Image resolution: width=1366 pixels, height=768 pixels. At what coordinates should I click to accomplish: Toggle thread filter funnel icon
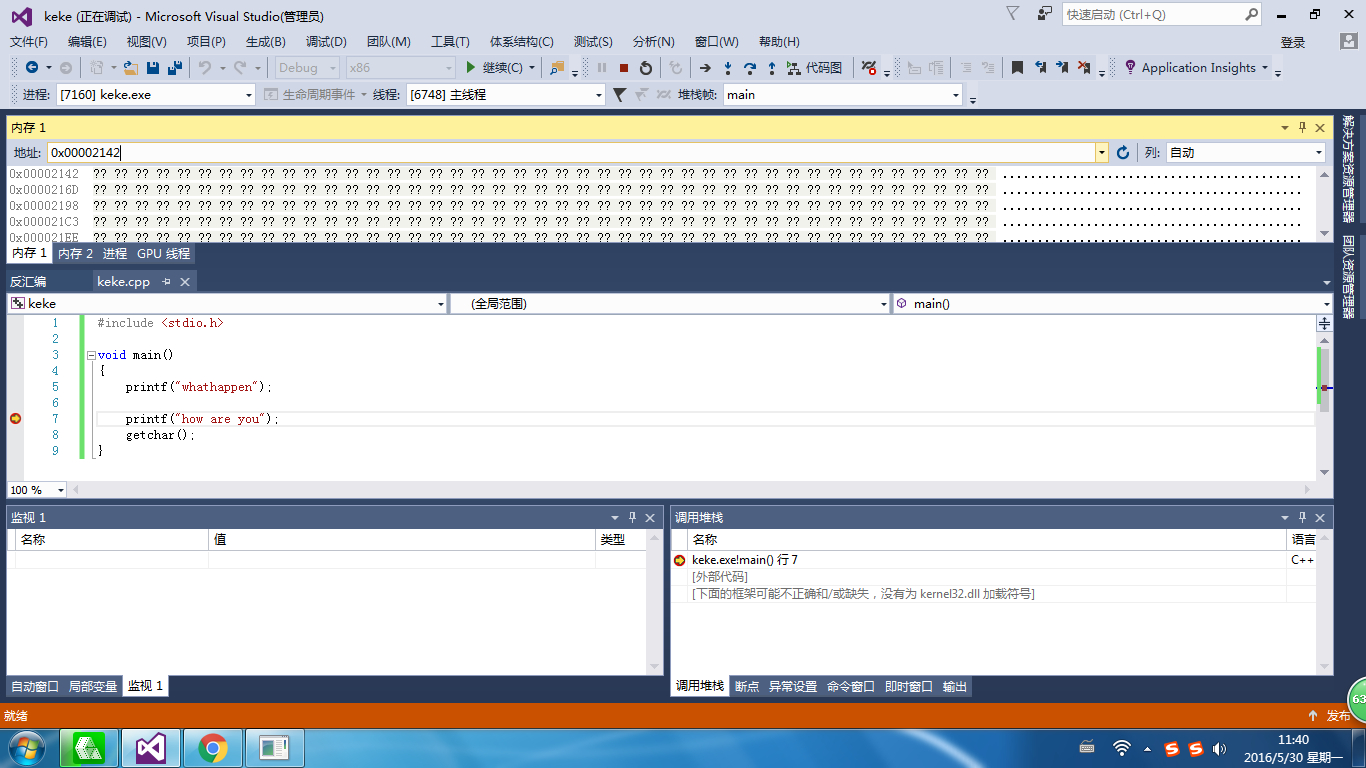[619, 95]
